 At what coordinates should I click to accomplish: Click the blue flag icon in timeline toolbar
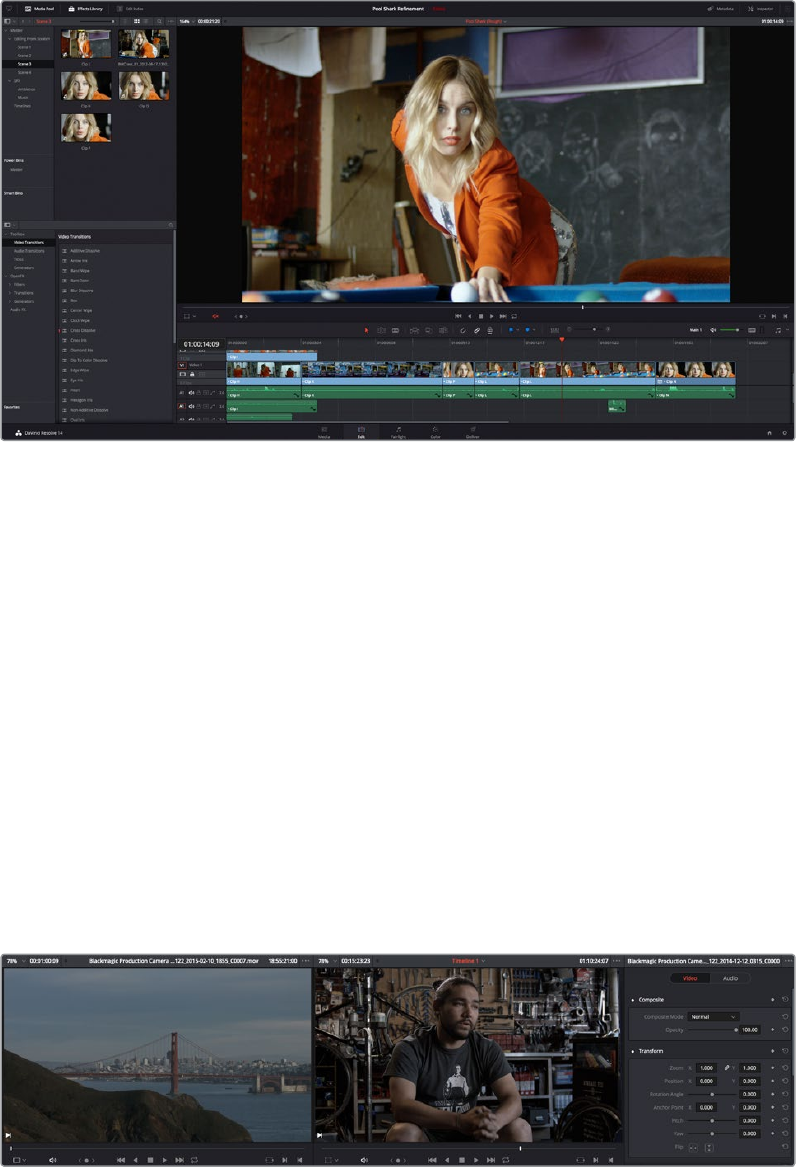(x=510, y=330)
